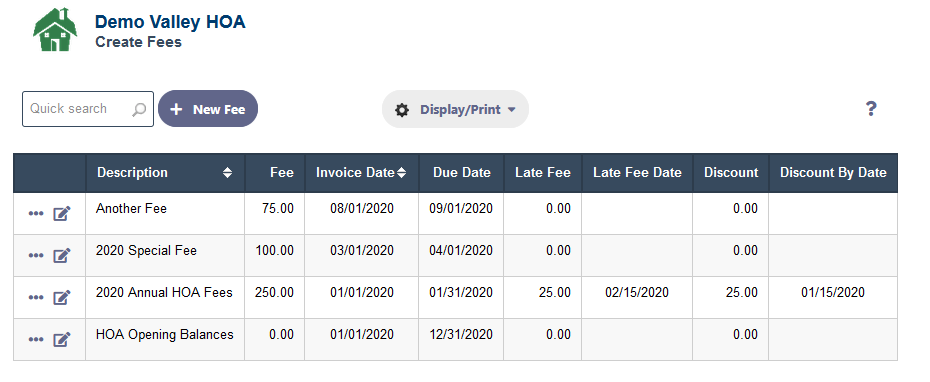
Task: Open more options for 2020 Special Fee
Action: click(x=36, y=256)
